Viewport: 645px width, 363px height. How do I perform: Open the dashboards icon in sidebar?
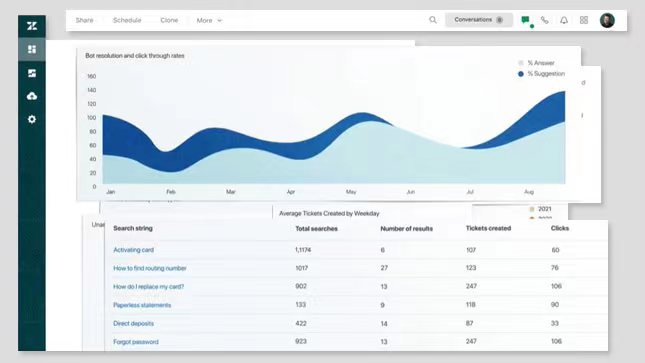pyautogui.click(x=32, y=49)
